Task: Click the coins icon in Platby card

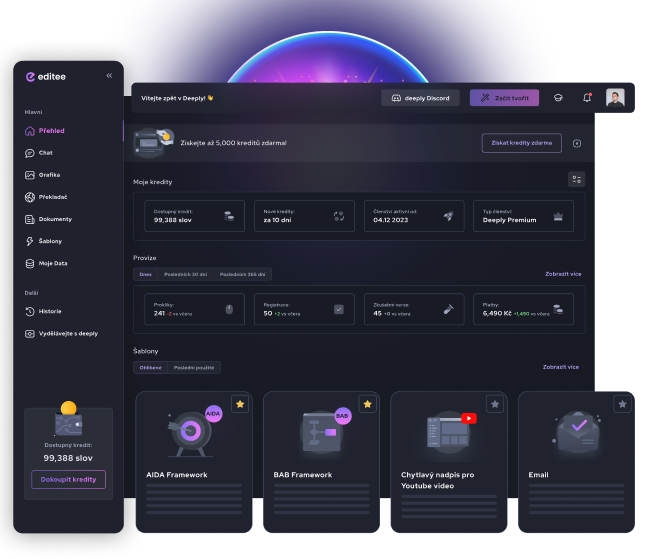Action: coord(558,310)
